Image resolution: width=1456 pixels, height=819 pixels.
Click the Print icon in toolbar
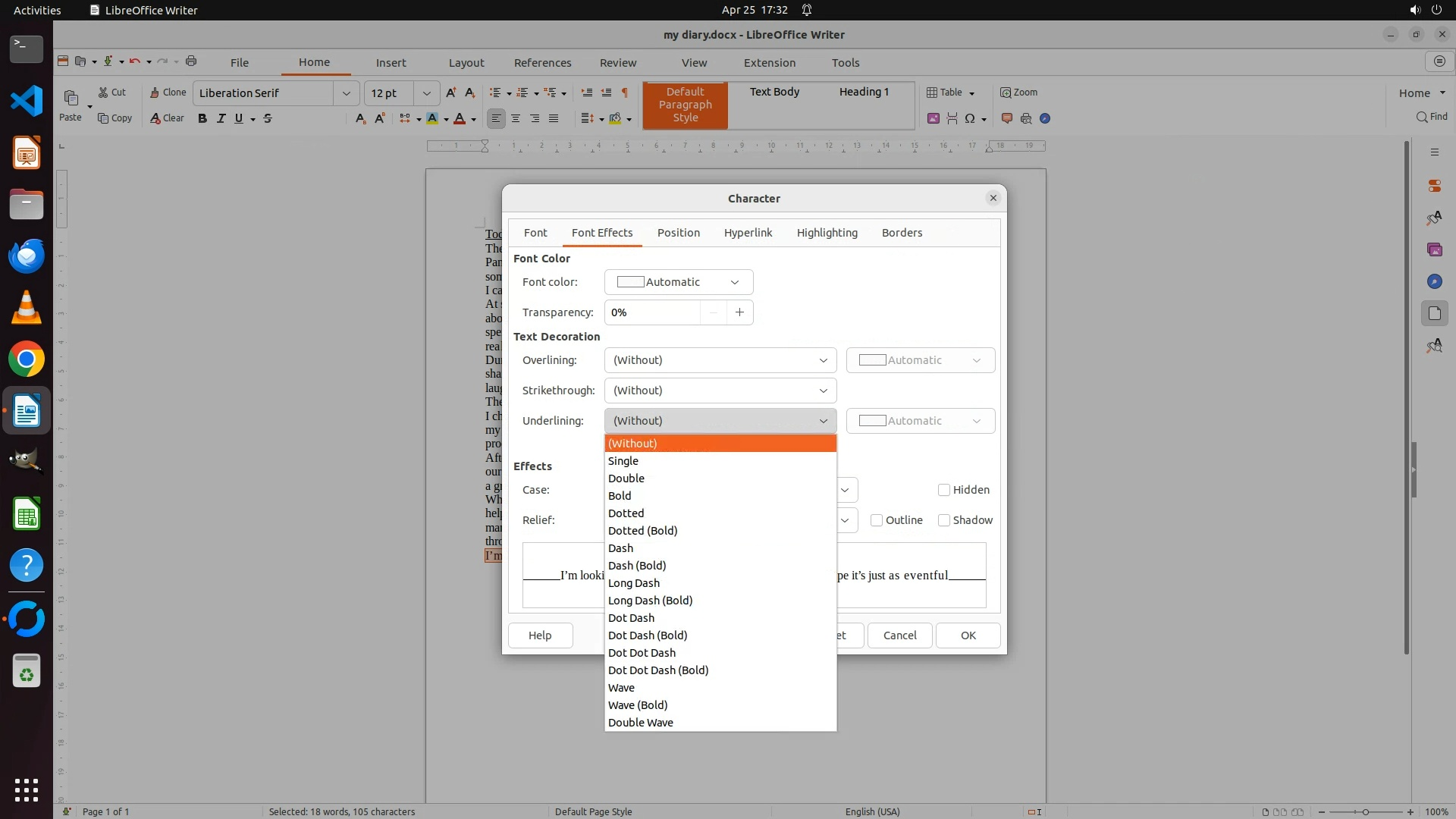[x=191, y=61]
